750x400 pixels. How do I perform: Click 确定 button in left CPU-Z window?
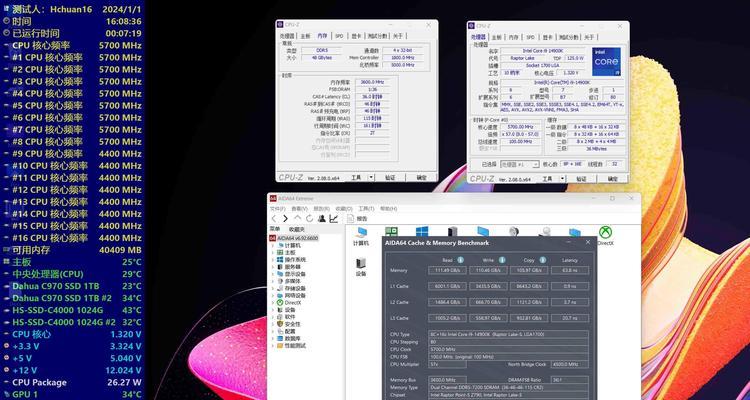(421, 178)
